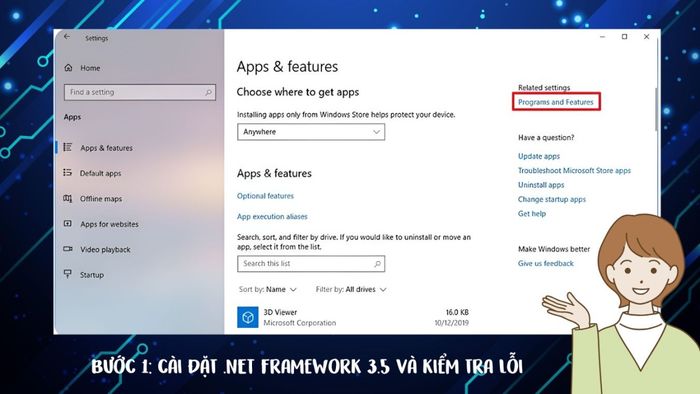This screenshot has width=700, height=394.
Task: Select Apps & features in sidebar
Action: pyautogui.click(x=106, y=148)
